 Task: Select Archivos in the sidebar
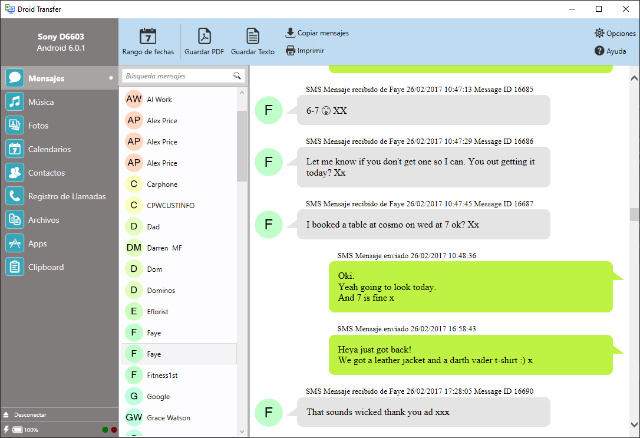(x=44, y=220)
